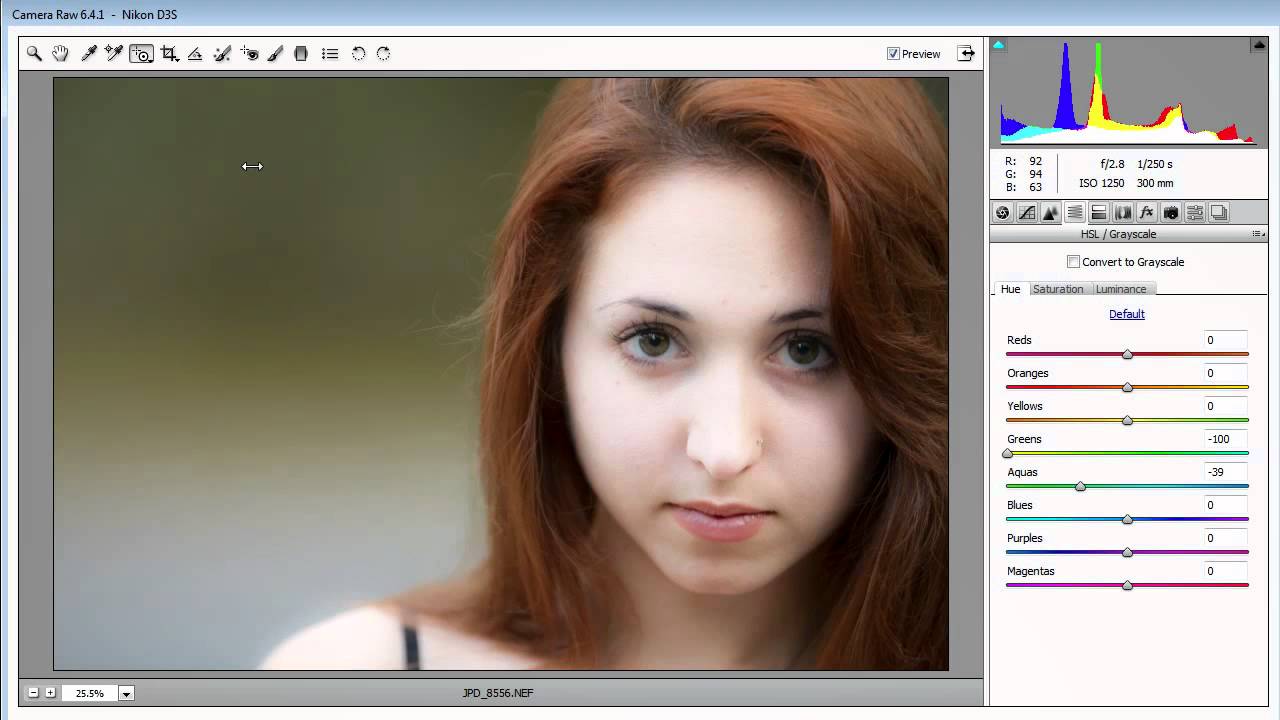Select the Crop tool
Viewport: 1280px width, 720px height.
pyautogui.click(x=169, y=54)
